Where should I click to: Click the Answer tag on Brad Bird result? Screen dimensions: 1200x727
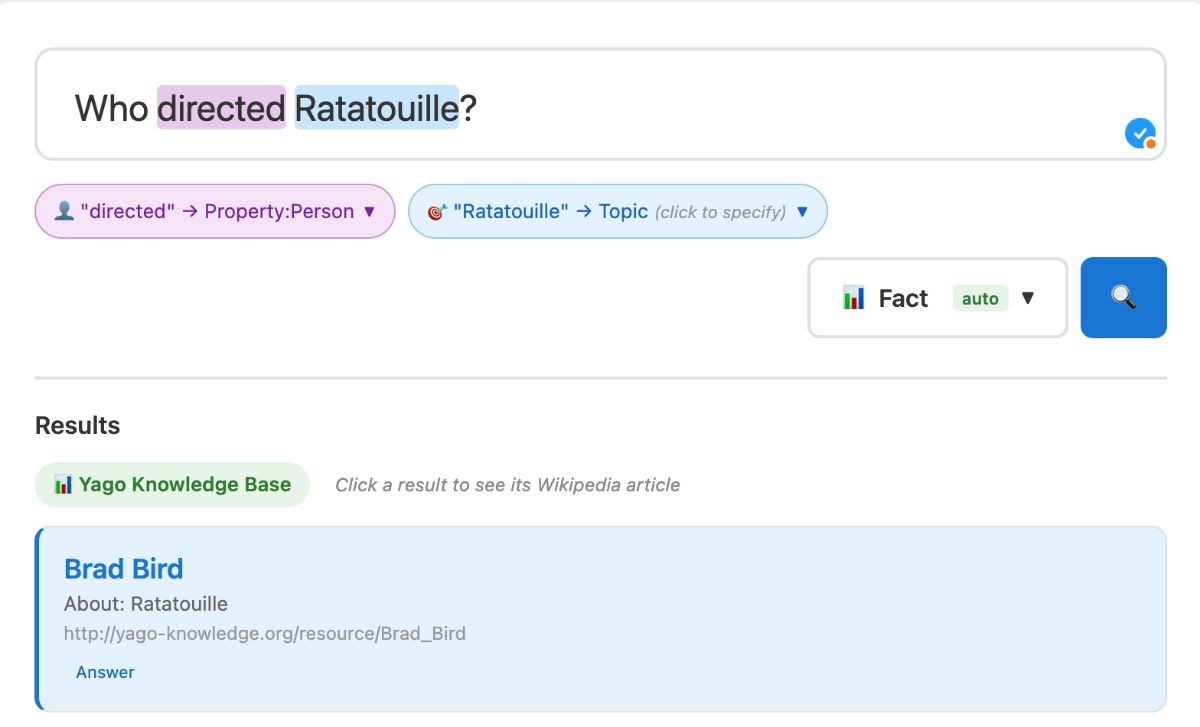[105, 672]
